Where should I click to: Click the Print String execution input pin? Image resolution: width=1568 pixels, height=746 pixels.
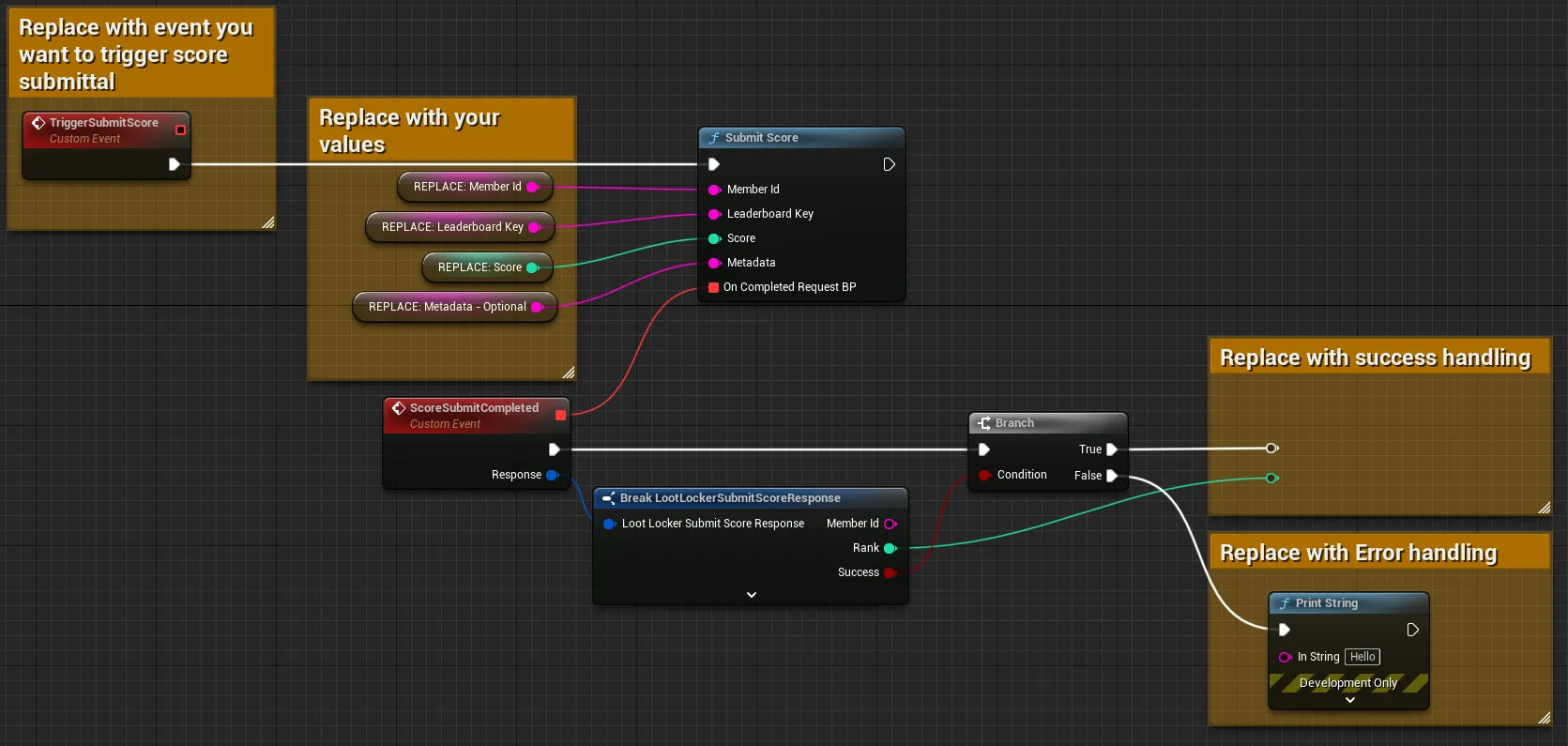pos(1284,630)
